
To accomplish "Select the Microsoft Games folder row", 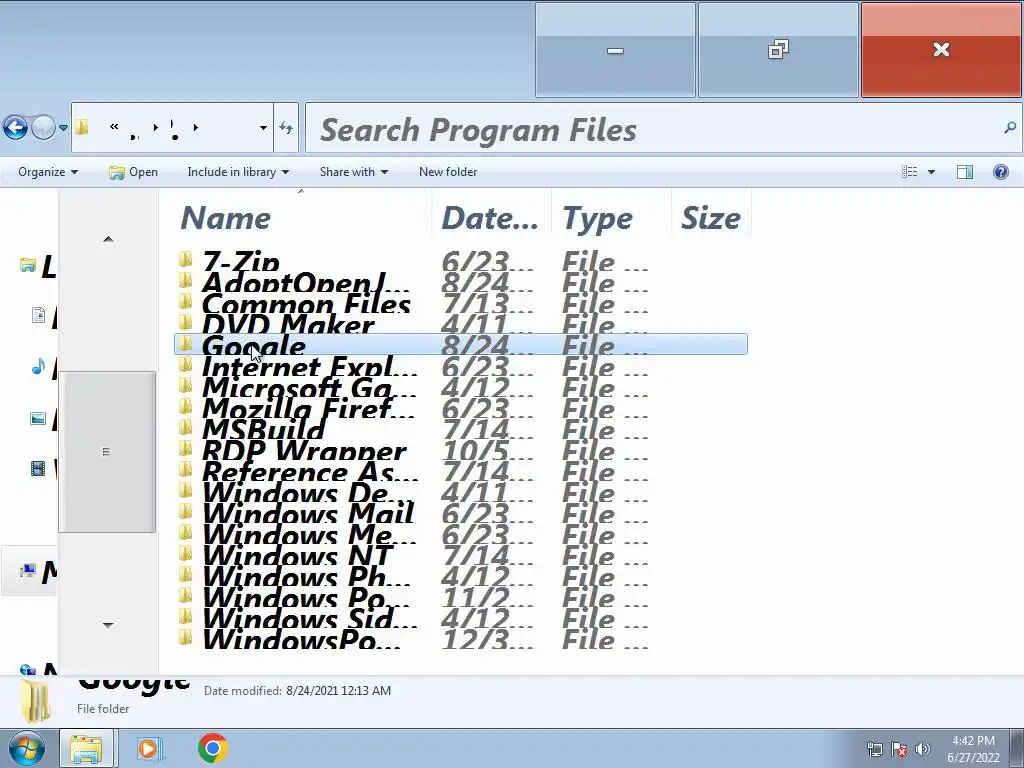I will pos(460,387).
